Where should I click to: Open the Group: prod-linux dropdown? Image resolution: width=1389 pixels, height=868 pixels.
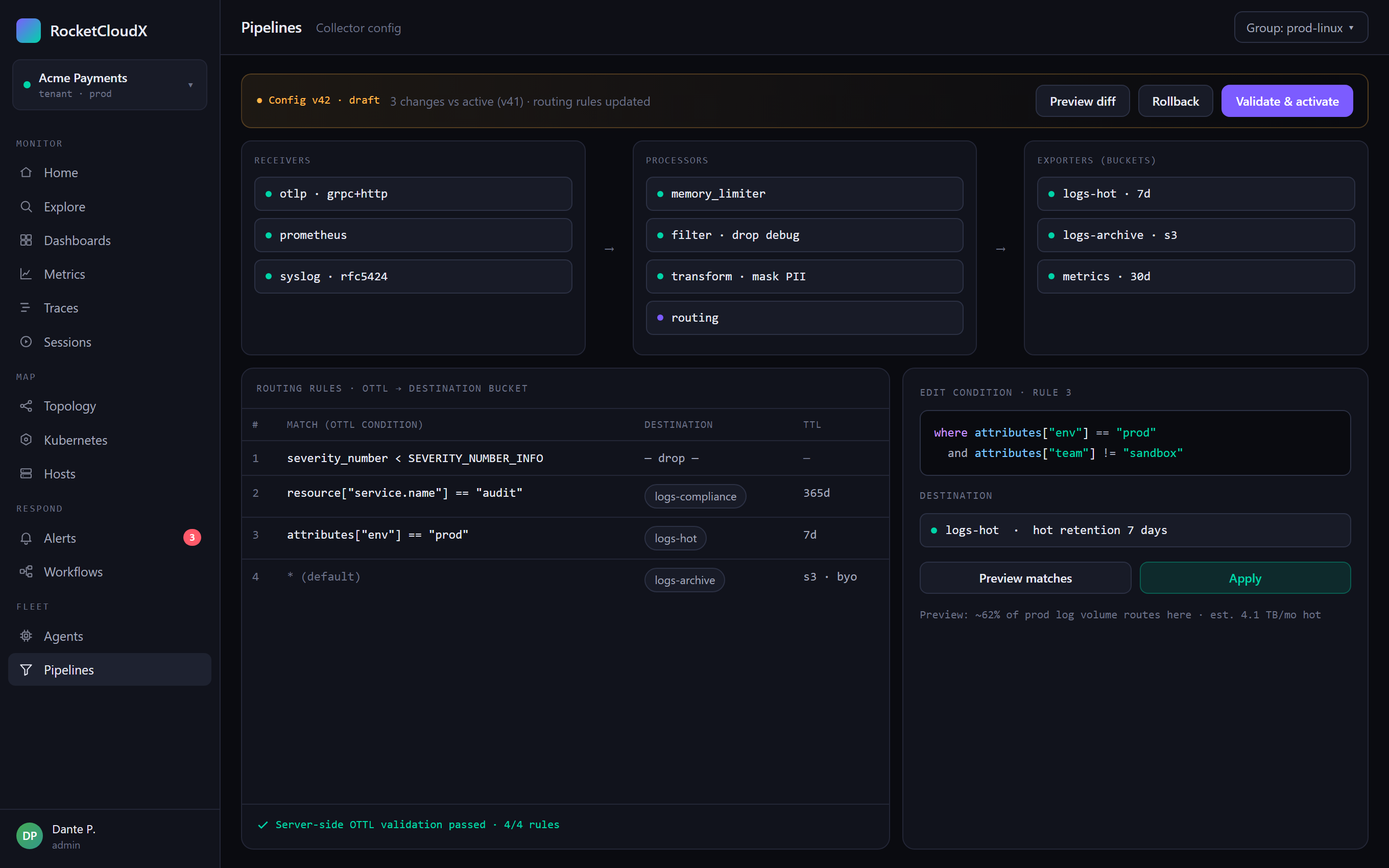(1301, 28)
